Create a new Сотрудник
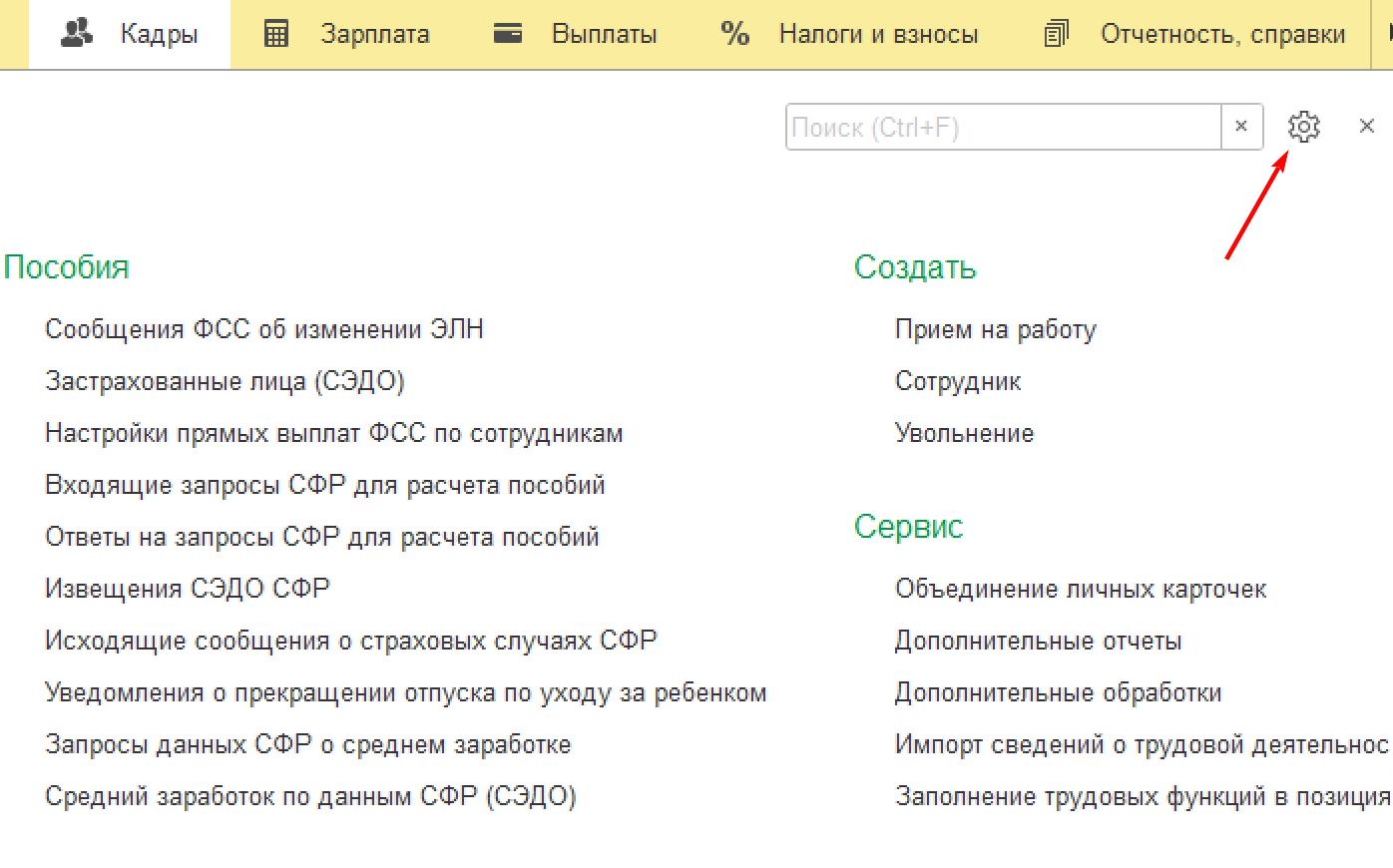Image resolution: width=1393 pixels, height=868 pixels. pyautogui.click(x=958, y=381)
